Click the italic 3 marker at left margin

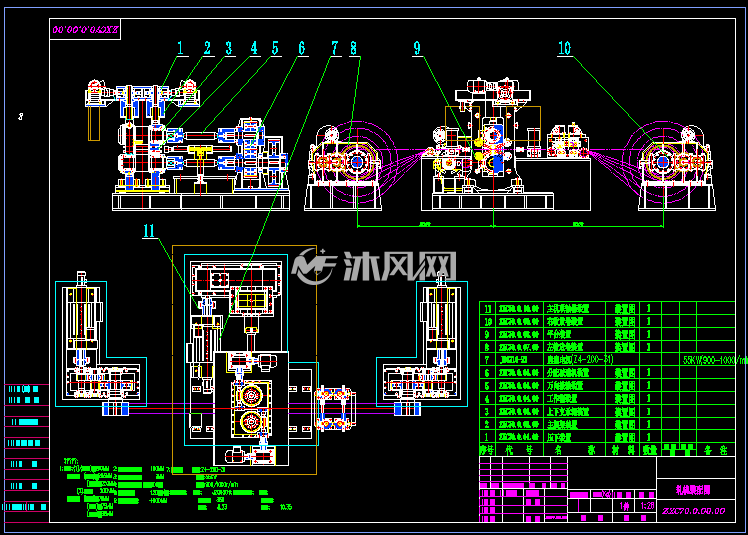click(21, 116)
